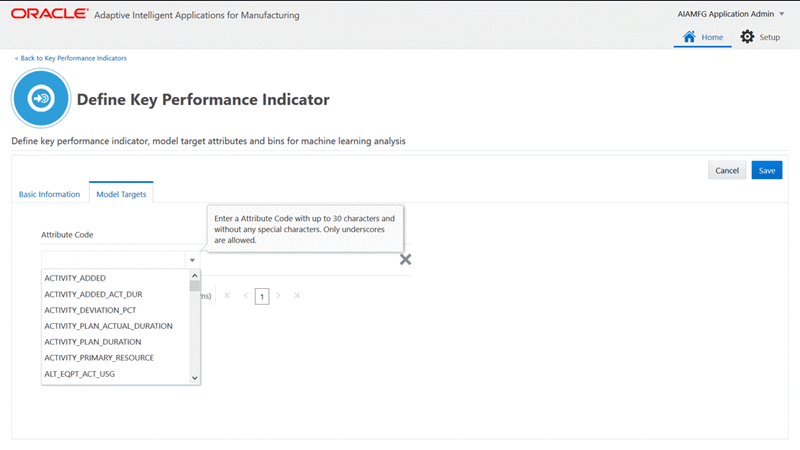Collapse the Attribute Code dropdown arrow
This screenshot has width=800, height=450.
(192, 260)
